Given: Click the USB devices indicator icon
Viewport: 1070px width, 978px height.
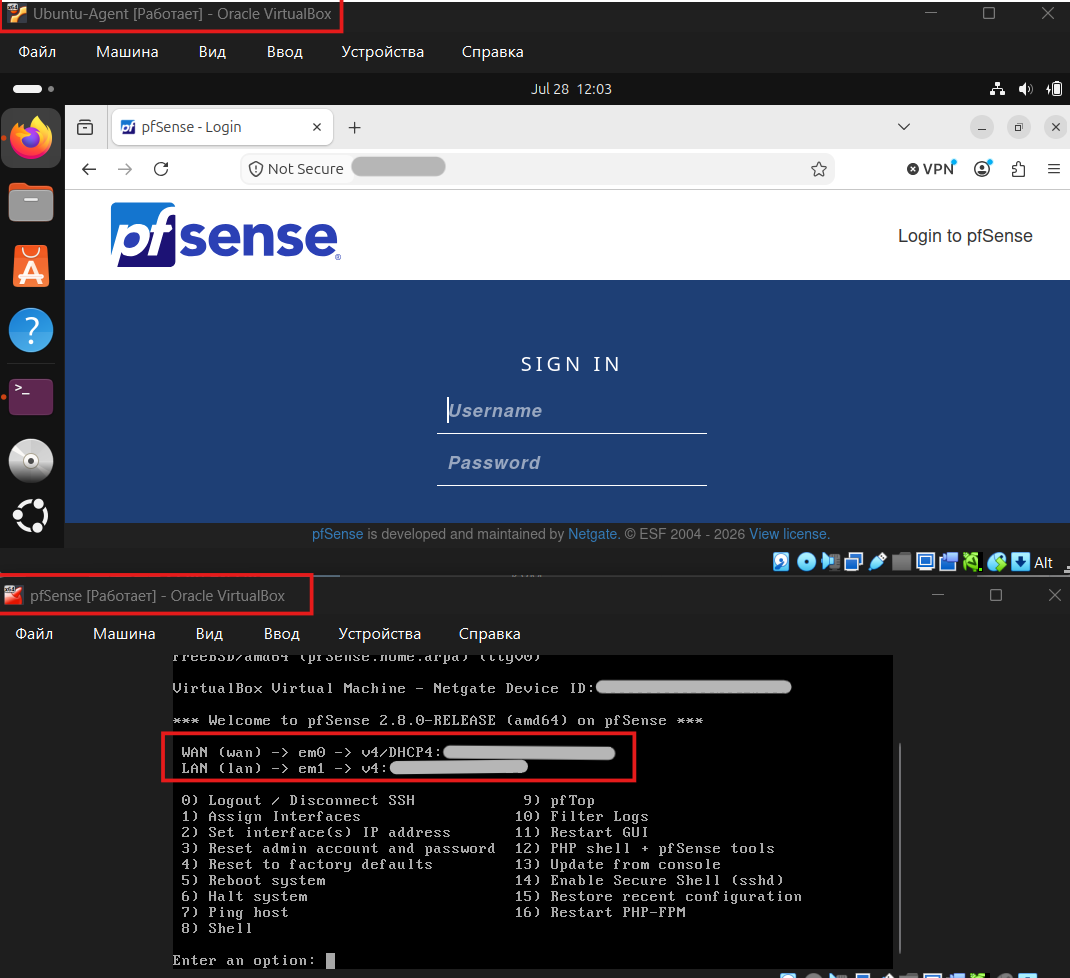Looking at the screenshot, I should (878, 562).
